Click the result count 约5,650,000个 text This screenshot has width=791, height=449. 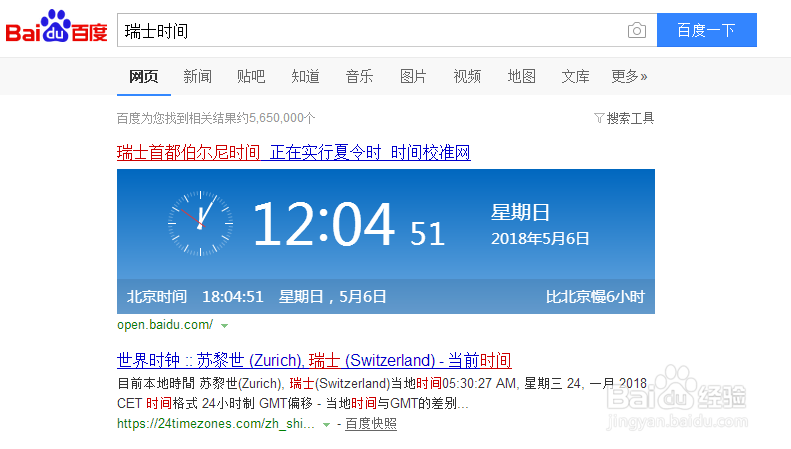tap(276, 118)
